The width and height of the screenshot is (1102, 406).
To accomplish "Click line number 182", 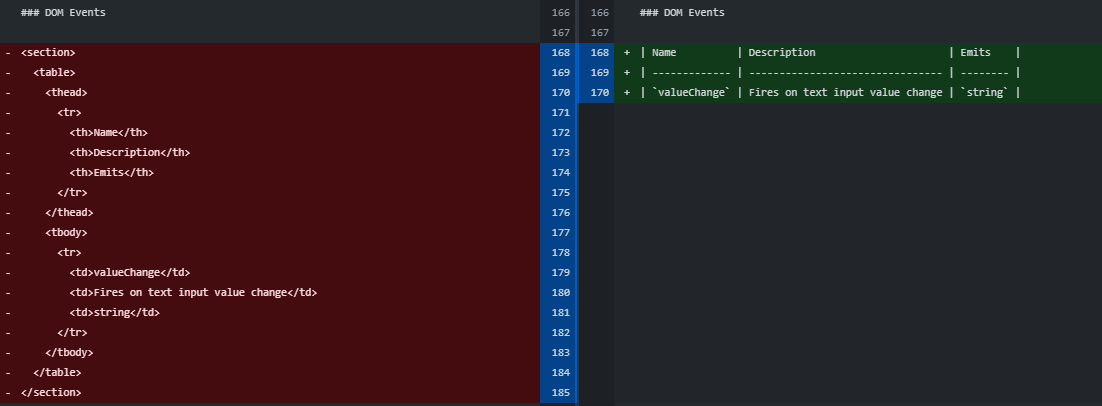I will [x=561, y=332].
